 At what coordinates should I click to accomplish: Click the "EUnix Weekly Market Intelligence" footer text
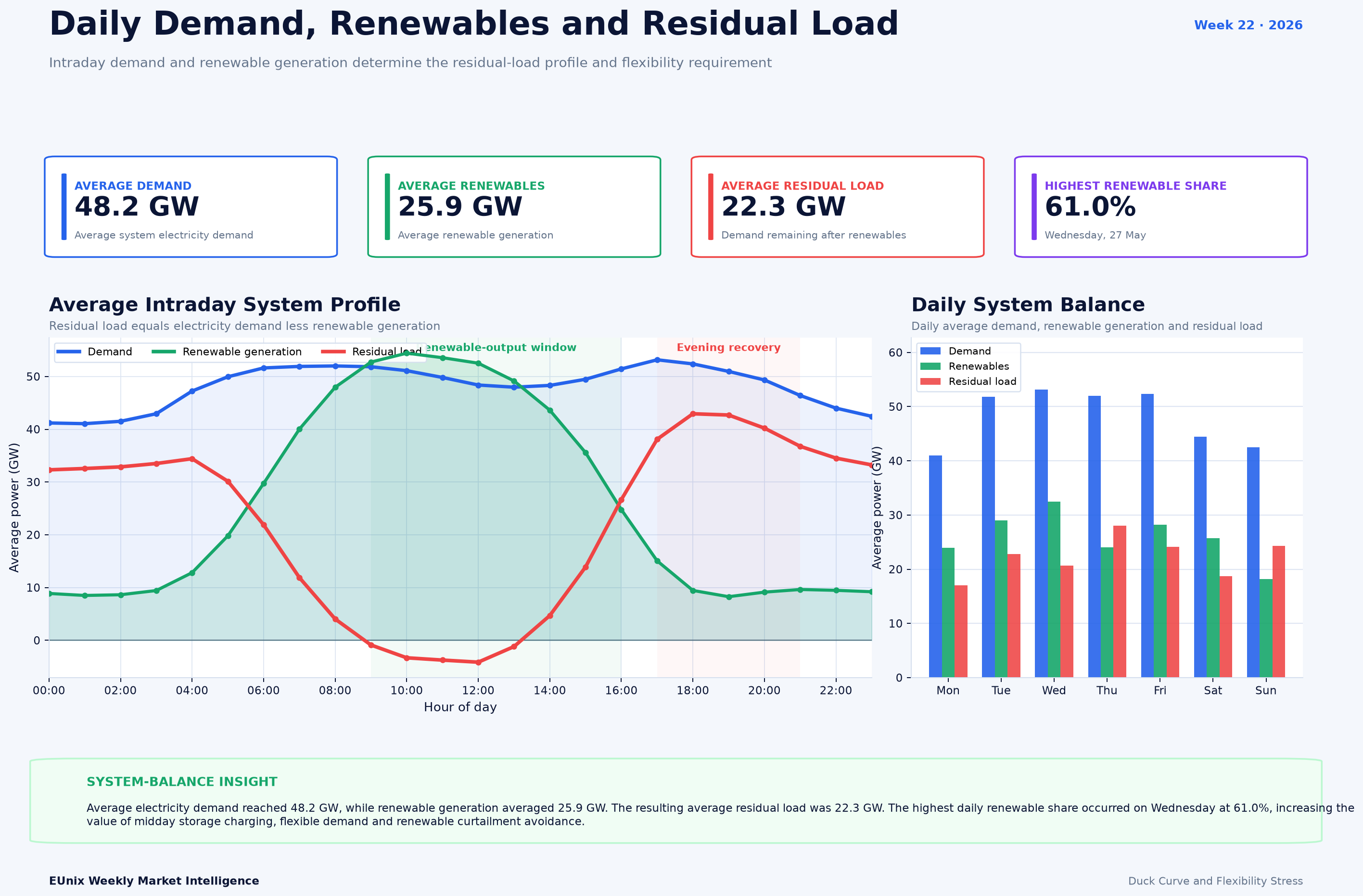coord(154,881)
